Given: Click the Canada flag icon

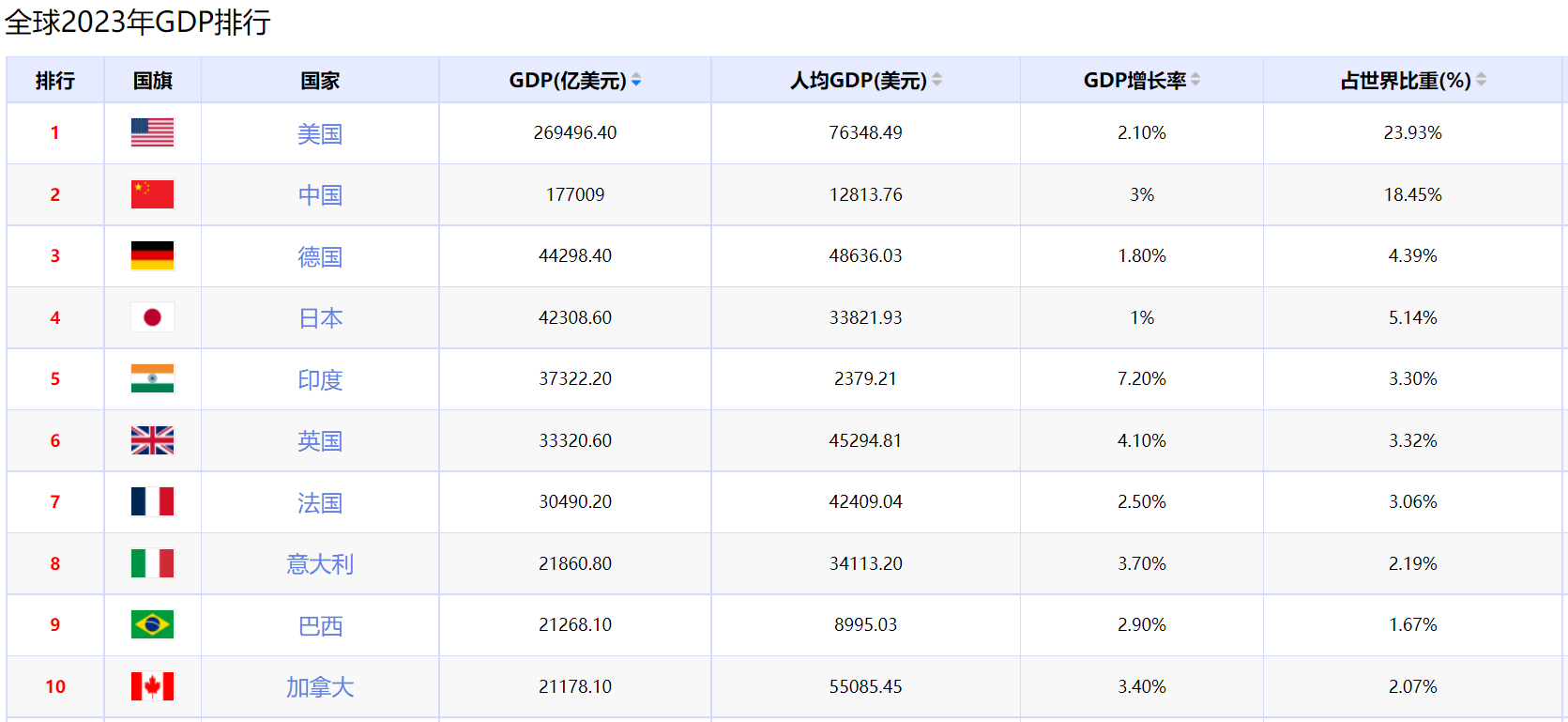Looking at the screenshot, I should point(152,686).
